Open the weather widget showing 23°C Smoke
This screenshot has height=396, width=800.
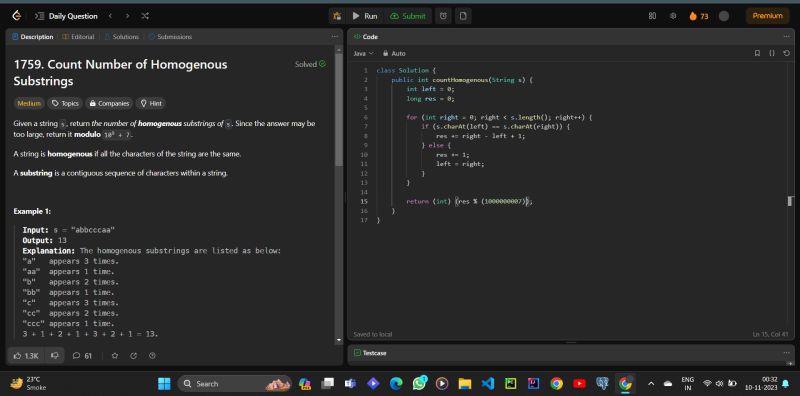click(x=30, y=383)
